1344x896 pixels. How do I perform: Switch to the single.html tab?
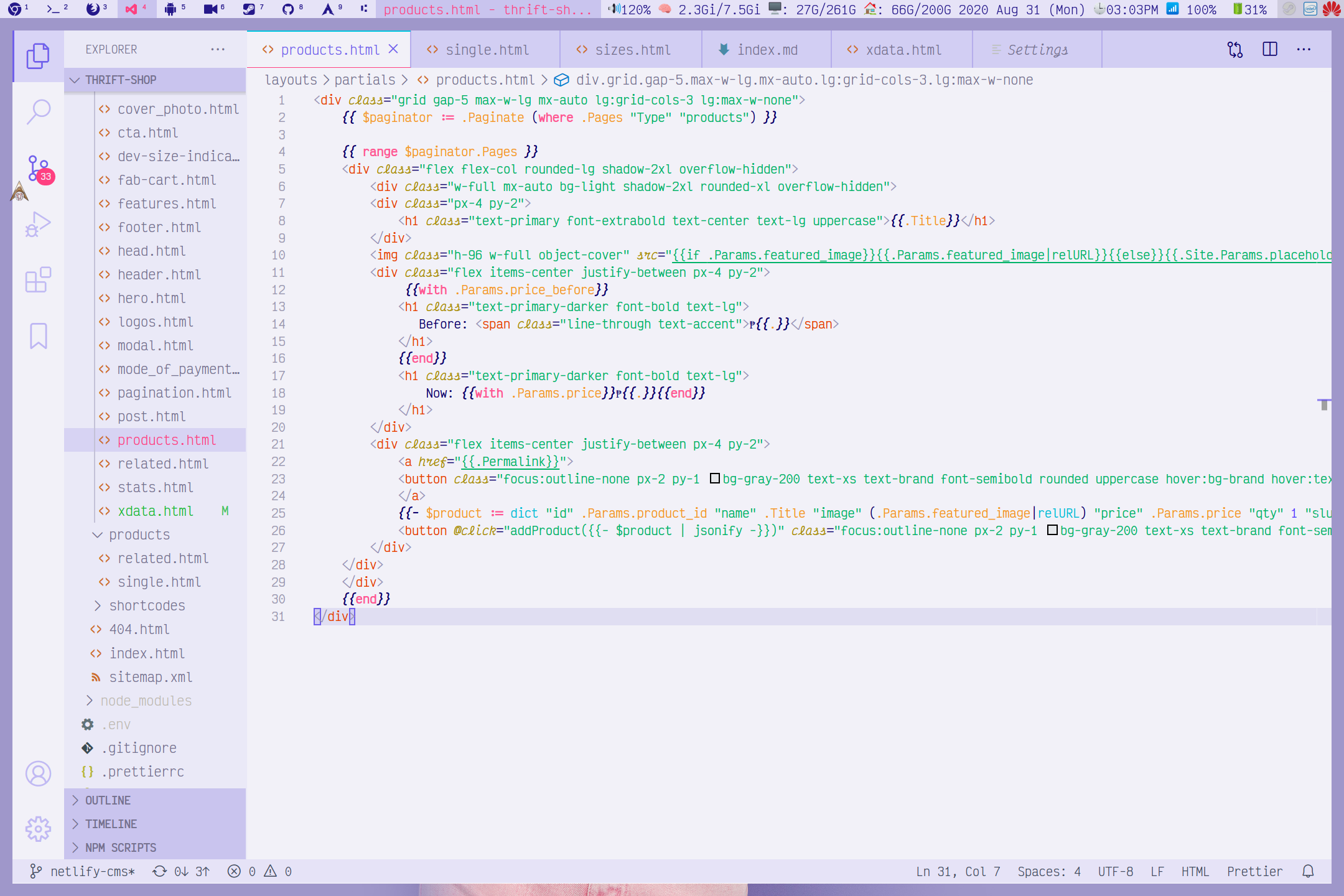click(486, 50)
